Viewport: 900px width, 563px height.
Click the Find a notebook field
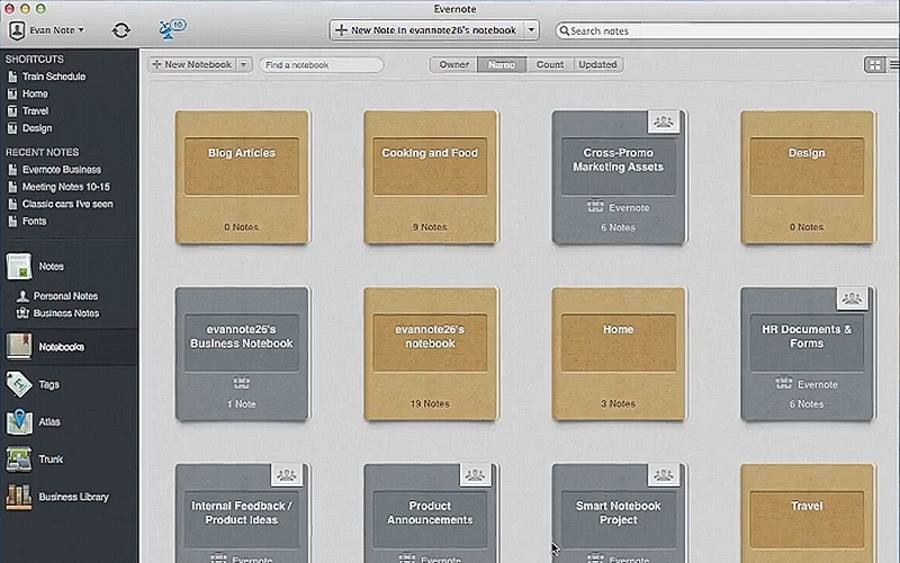pos(321,65)
